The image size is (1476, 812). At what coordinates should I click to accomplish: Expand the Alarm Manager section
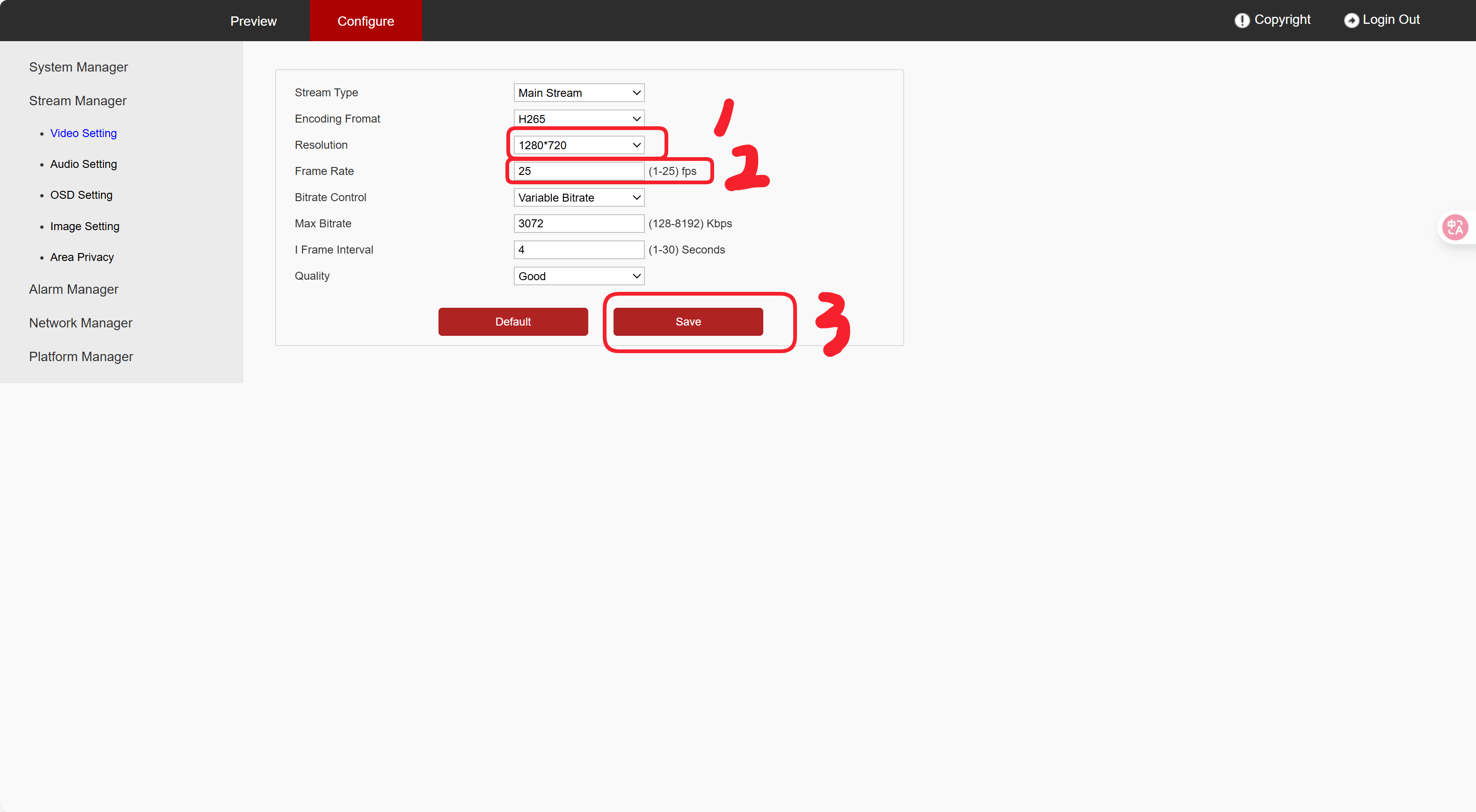pos(73,289)
